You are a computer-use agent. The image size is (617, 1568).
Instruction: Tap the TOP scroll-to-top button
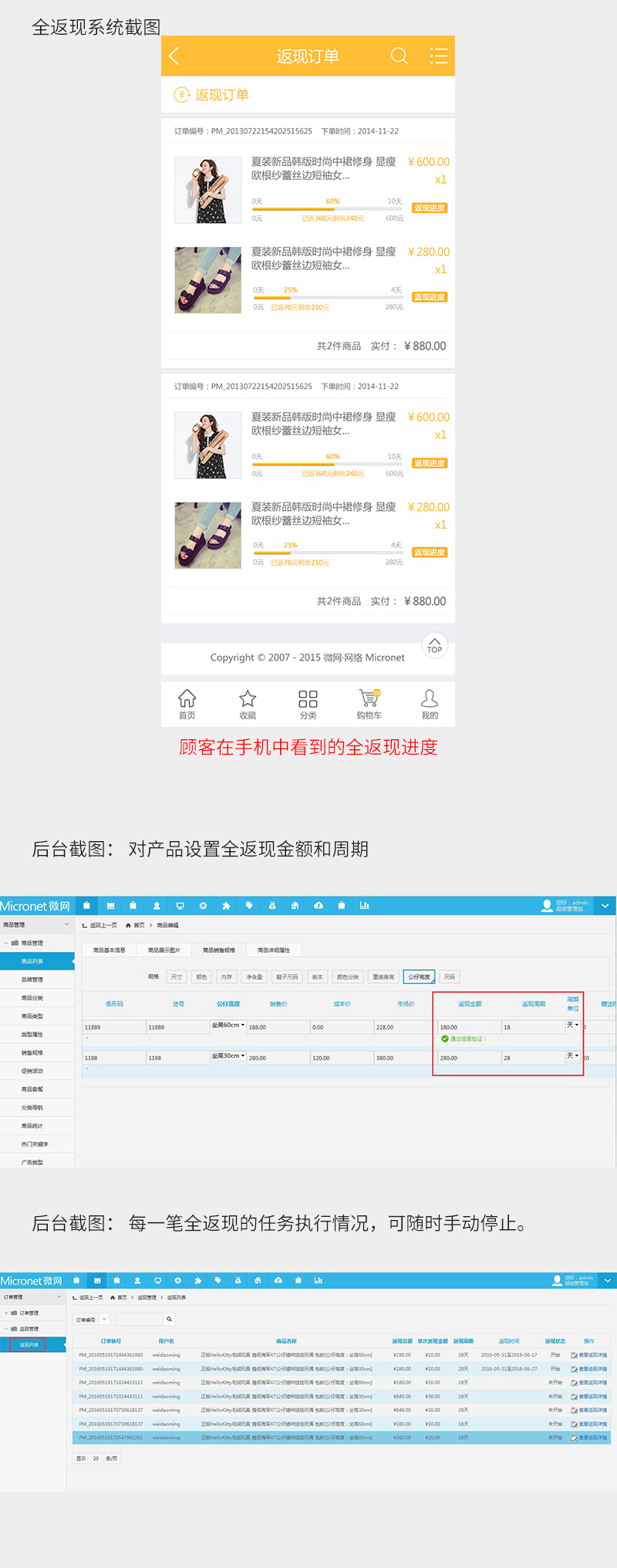pos(435,645)
